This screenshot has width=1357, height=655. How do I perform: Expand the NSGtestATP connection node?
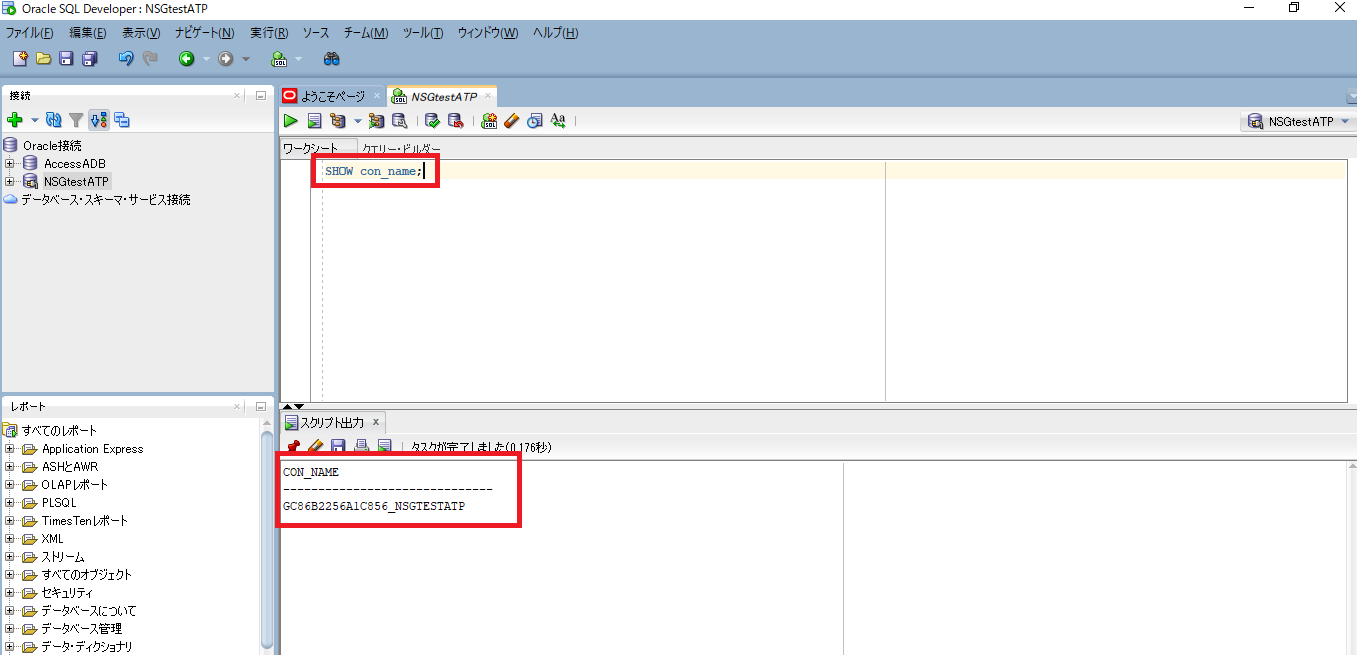point(10,182)
